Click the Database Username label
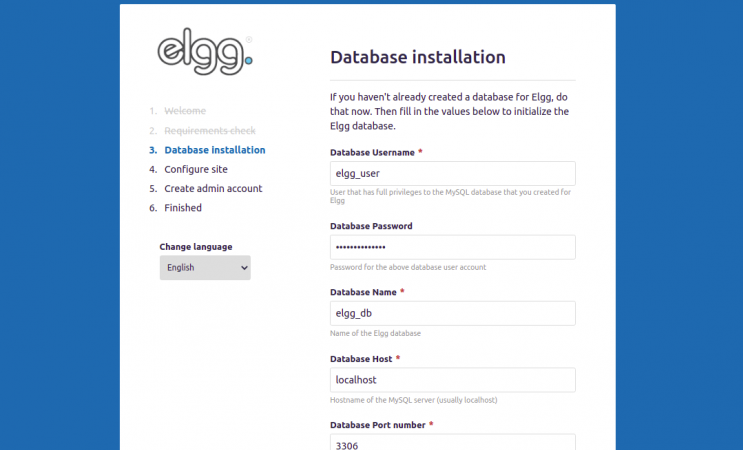 372,152
